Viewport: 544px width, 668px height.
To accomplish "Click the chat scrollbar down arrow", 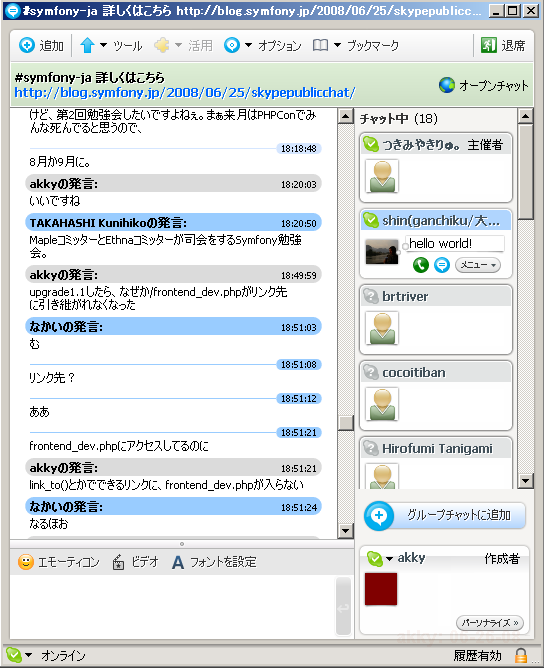I will [345, 531].
